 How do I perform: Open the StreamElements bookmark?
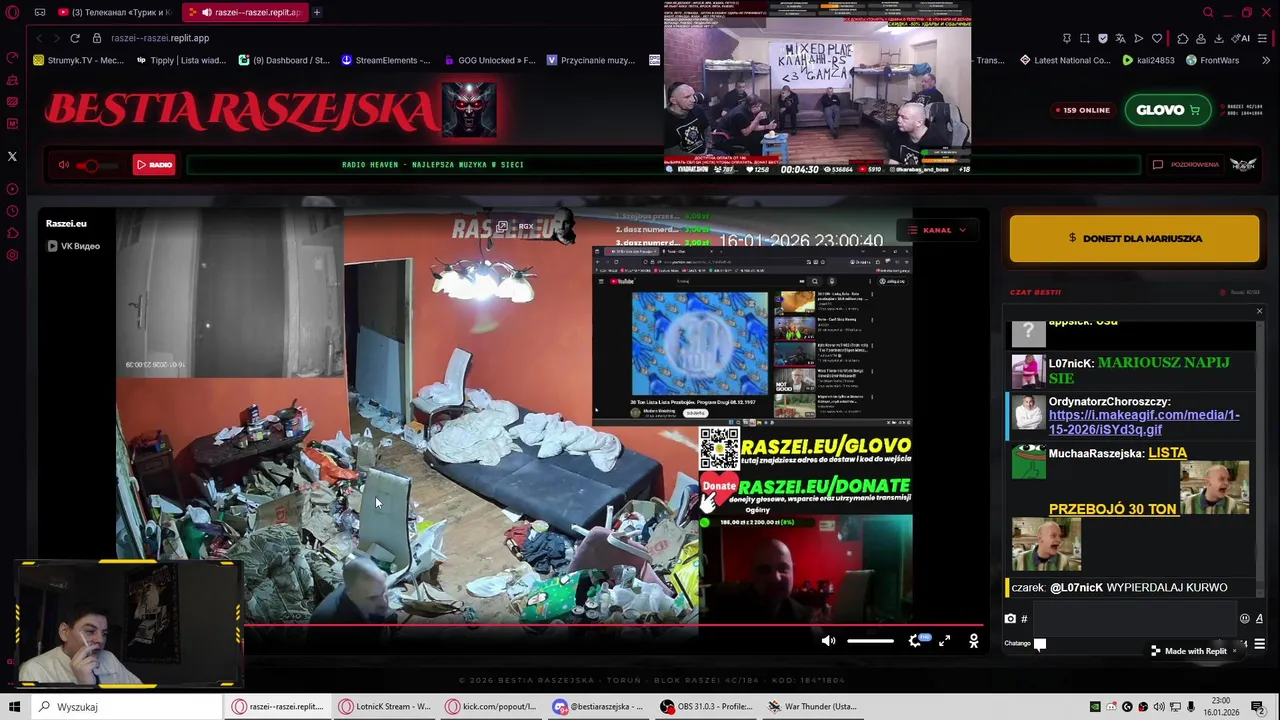click(x=386, y=60)
